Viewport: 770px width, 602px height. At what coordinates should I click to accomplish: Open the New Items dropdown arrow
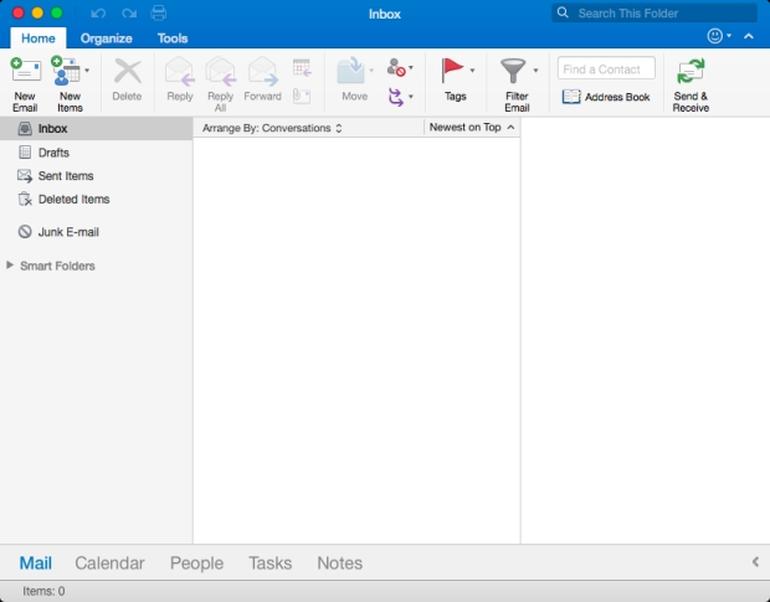(x=87, y=71)
